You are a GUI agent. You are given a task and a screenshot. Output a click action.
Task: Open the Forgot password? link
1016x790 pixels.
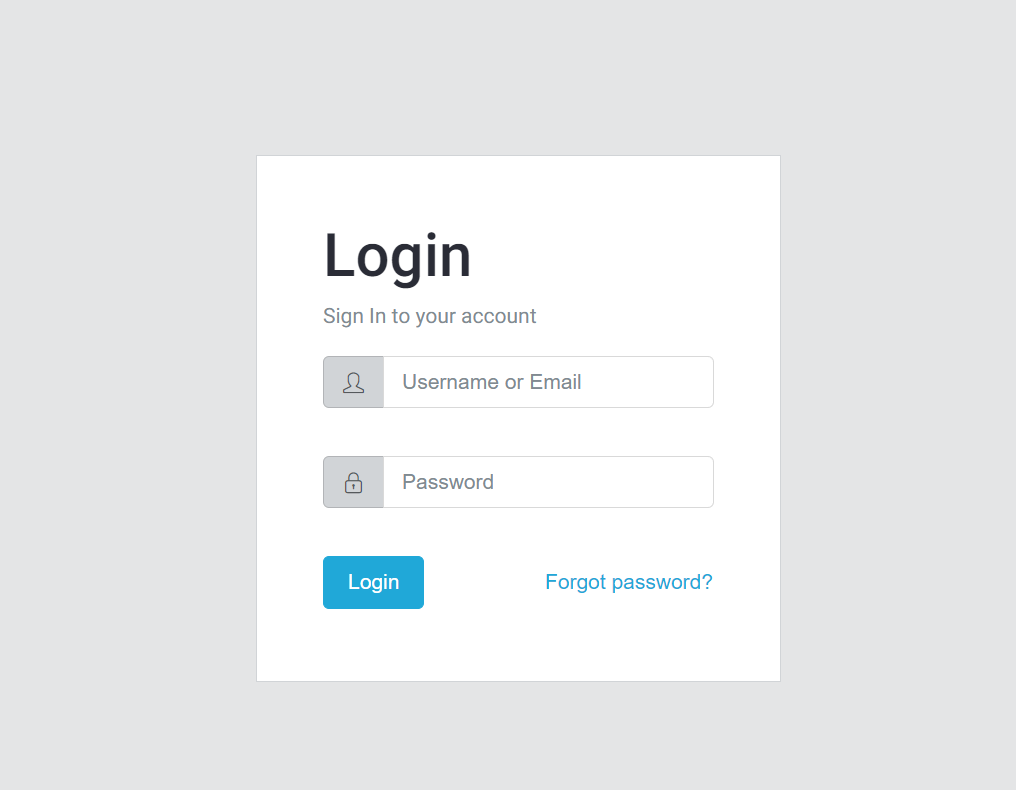(x=628, y=582)
